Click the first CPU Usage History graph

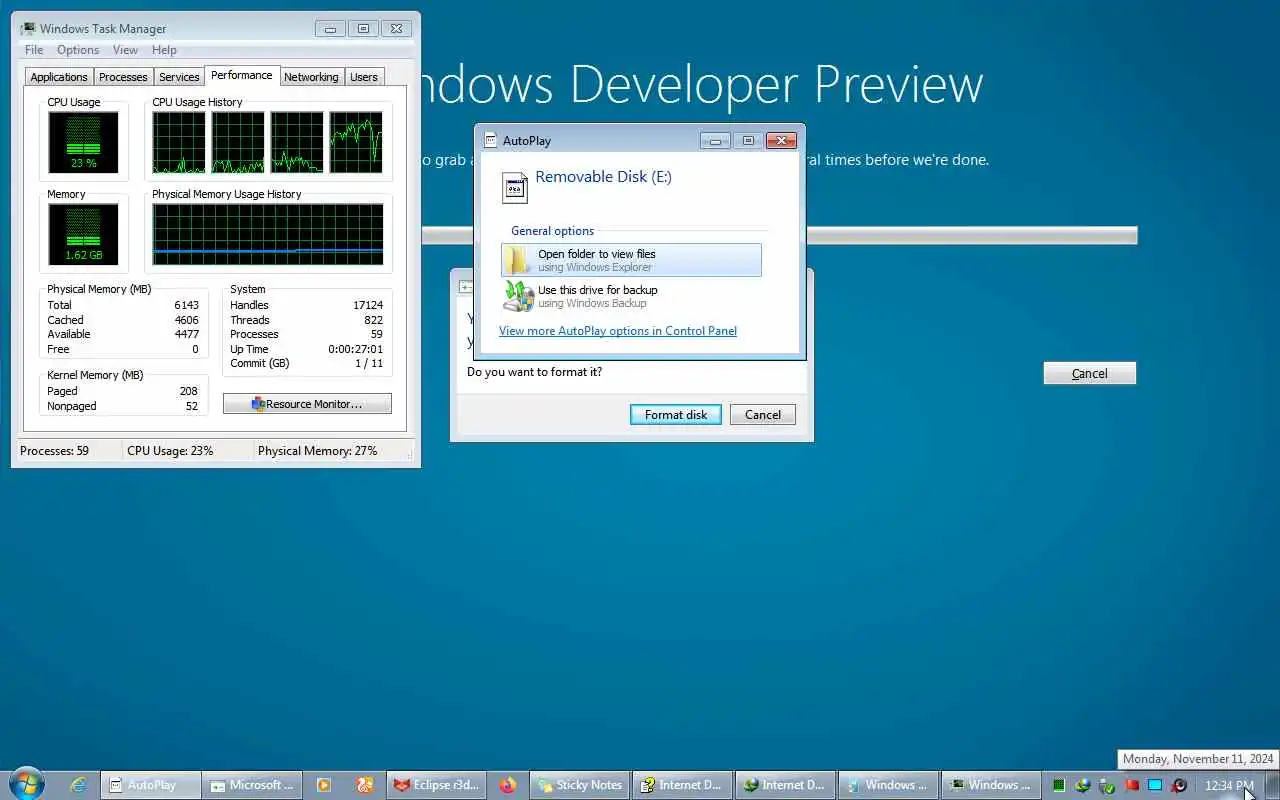[x=179, y=142]
